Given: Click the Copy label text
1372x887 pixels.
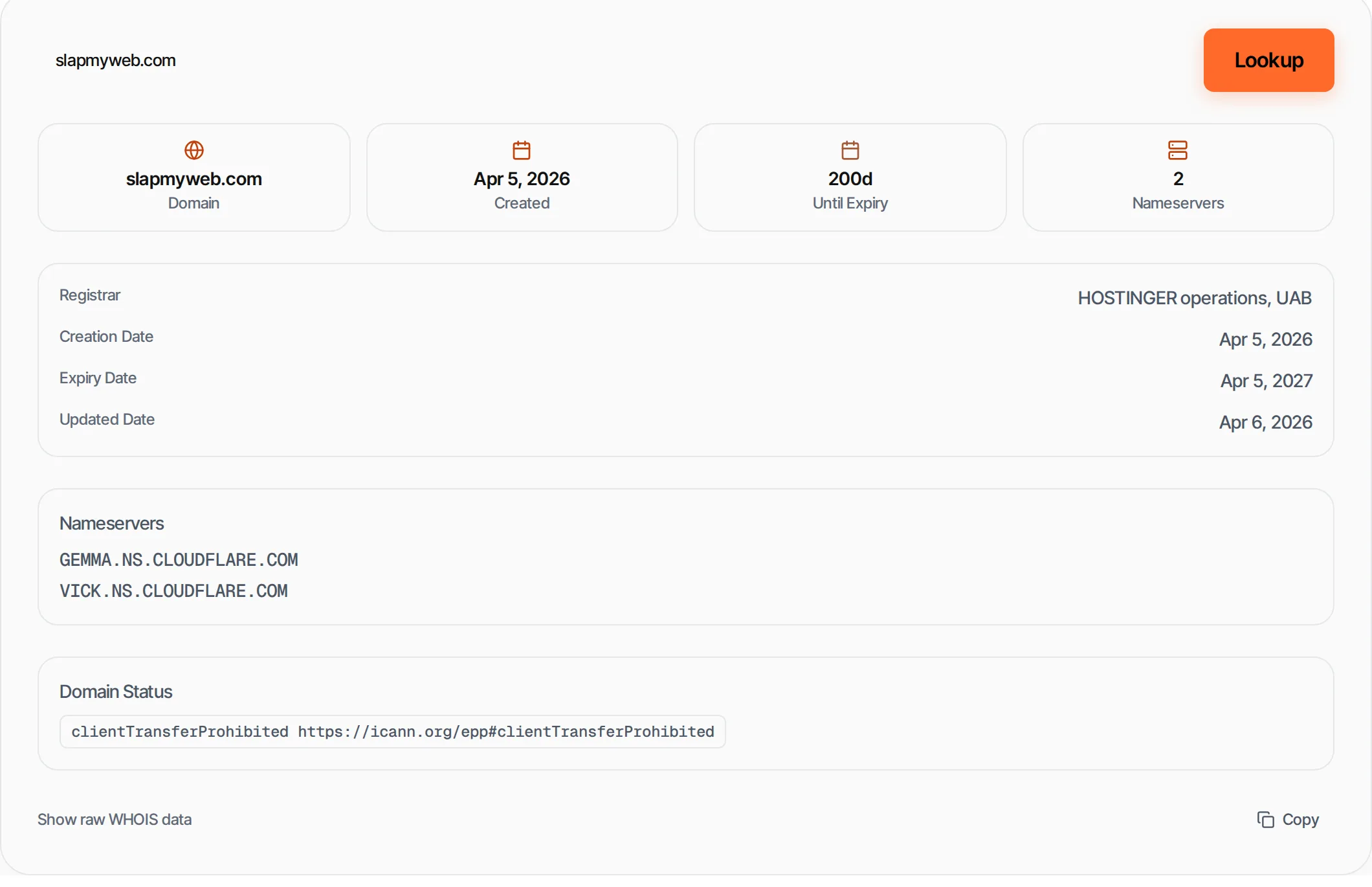Looking at the screenshot, I should pyautogui.click(x=1301, y=820).
